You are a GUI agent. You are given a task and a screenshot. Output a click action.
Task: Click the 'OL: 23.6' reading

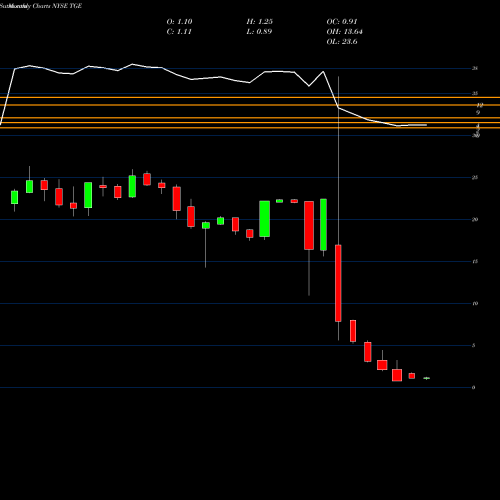click(x=342, y=42)
